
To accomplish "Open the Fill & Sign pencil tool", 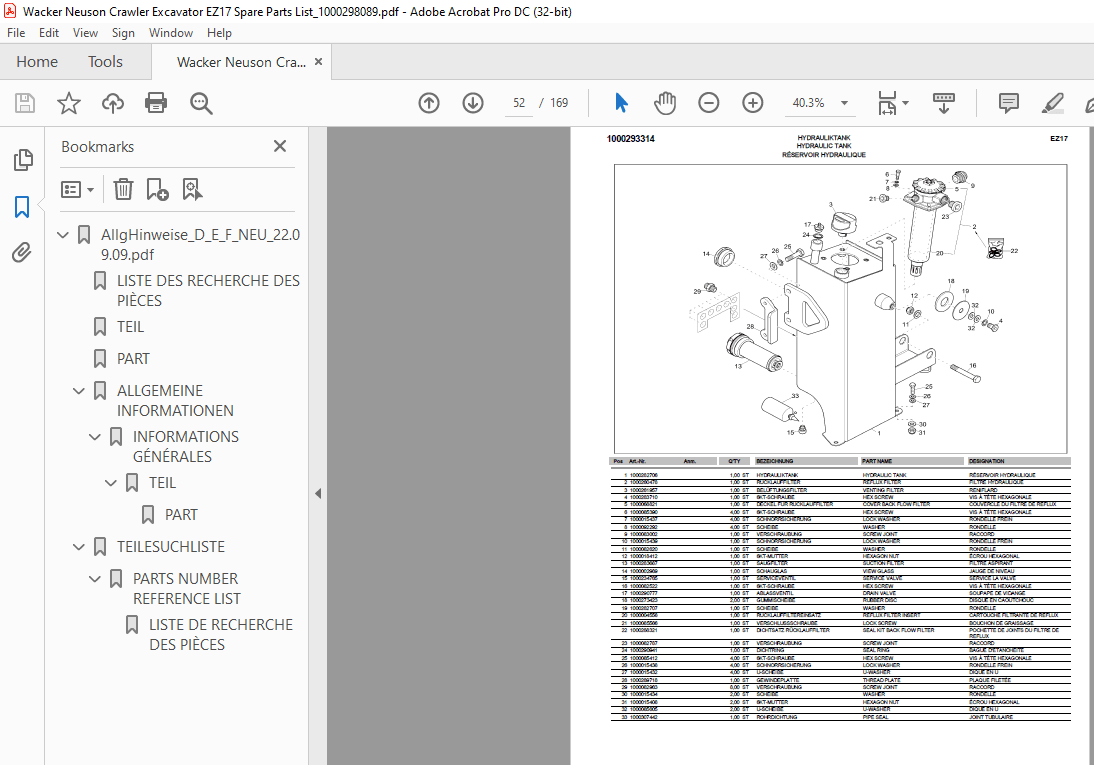I will pos(1052,103).
